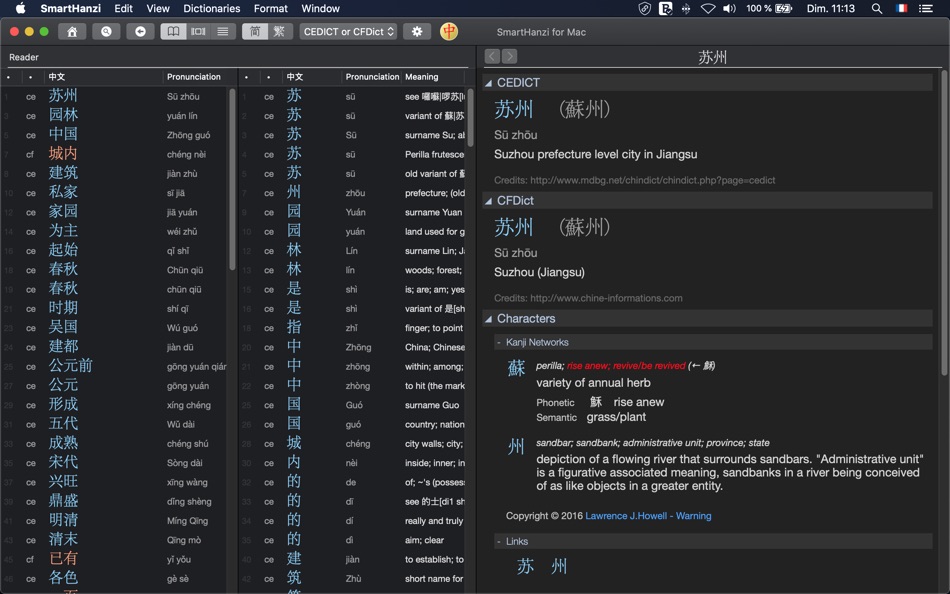
Task: Open the SmartHanzi application menu
Action: [x=70, y=8]
